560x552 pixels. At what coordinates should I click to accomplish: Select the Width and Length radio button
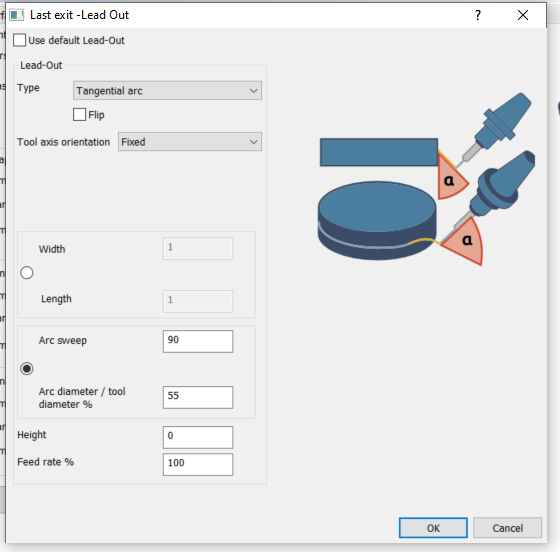[27, 273]
